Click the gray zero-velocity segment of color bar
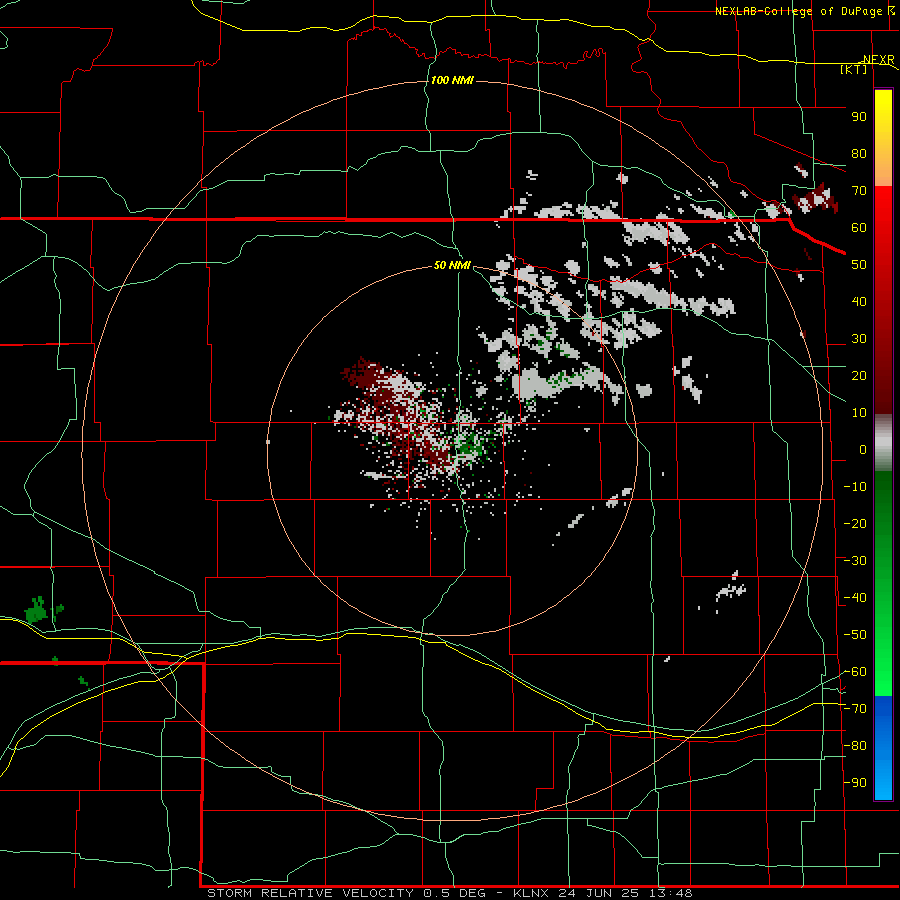Viewport: 900px width, 900px height. 883,443
